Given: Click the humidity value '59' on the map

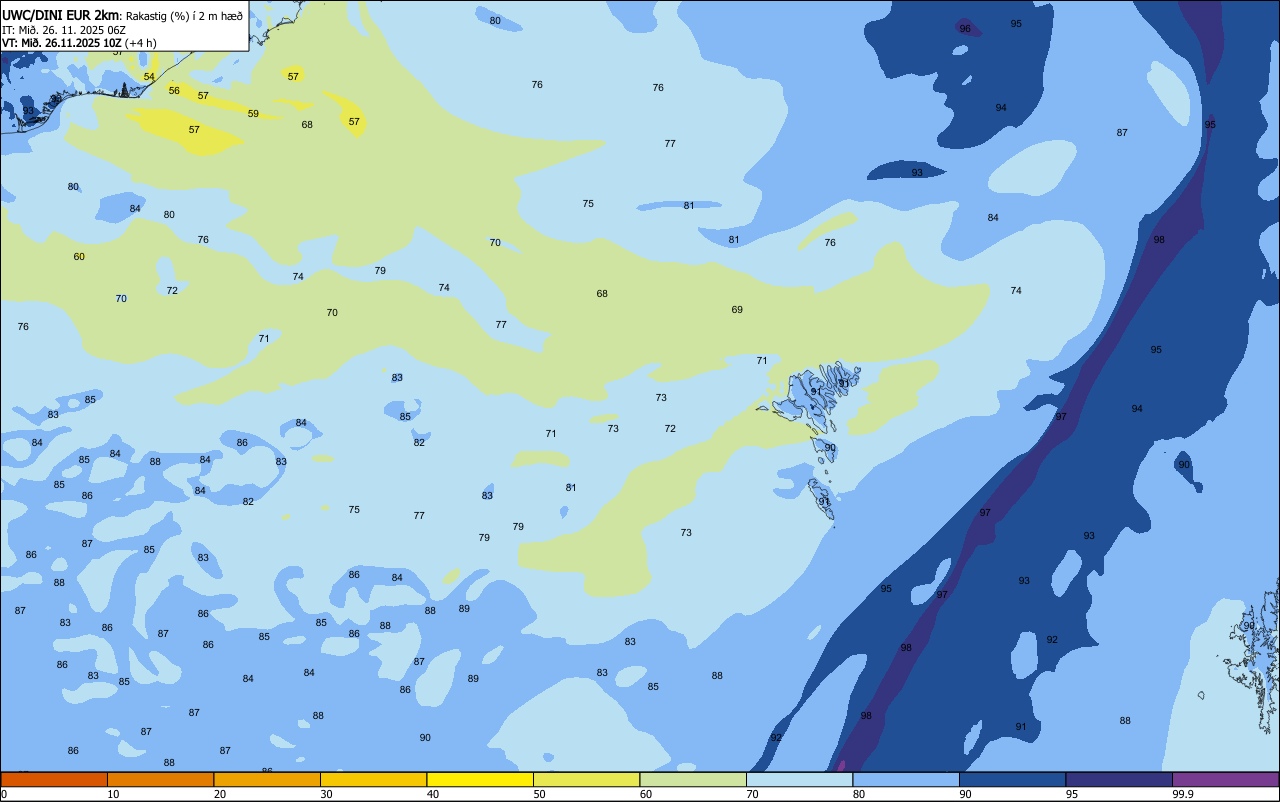Looking at the screenshot, I should (x=253, y=114).
